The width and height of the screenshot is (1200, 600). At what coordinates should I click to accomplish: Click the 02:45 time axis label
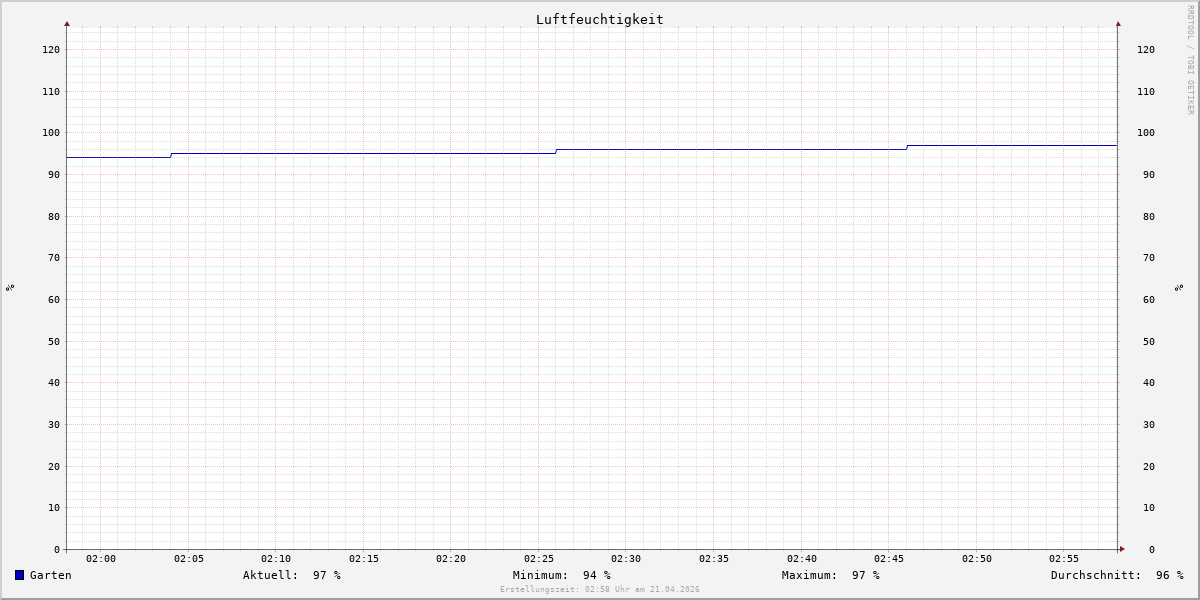pos(889,559)
